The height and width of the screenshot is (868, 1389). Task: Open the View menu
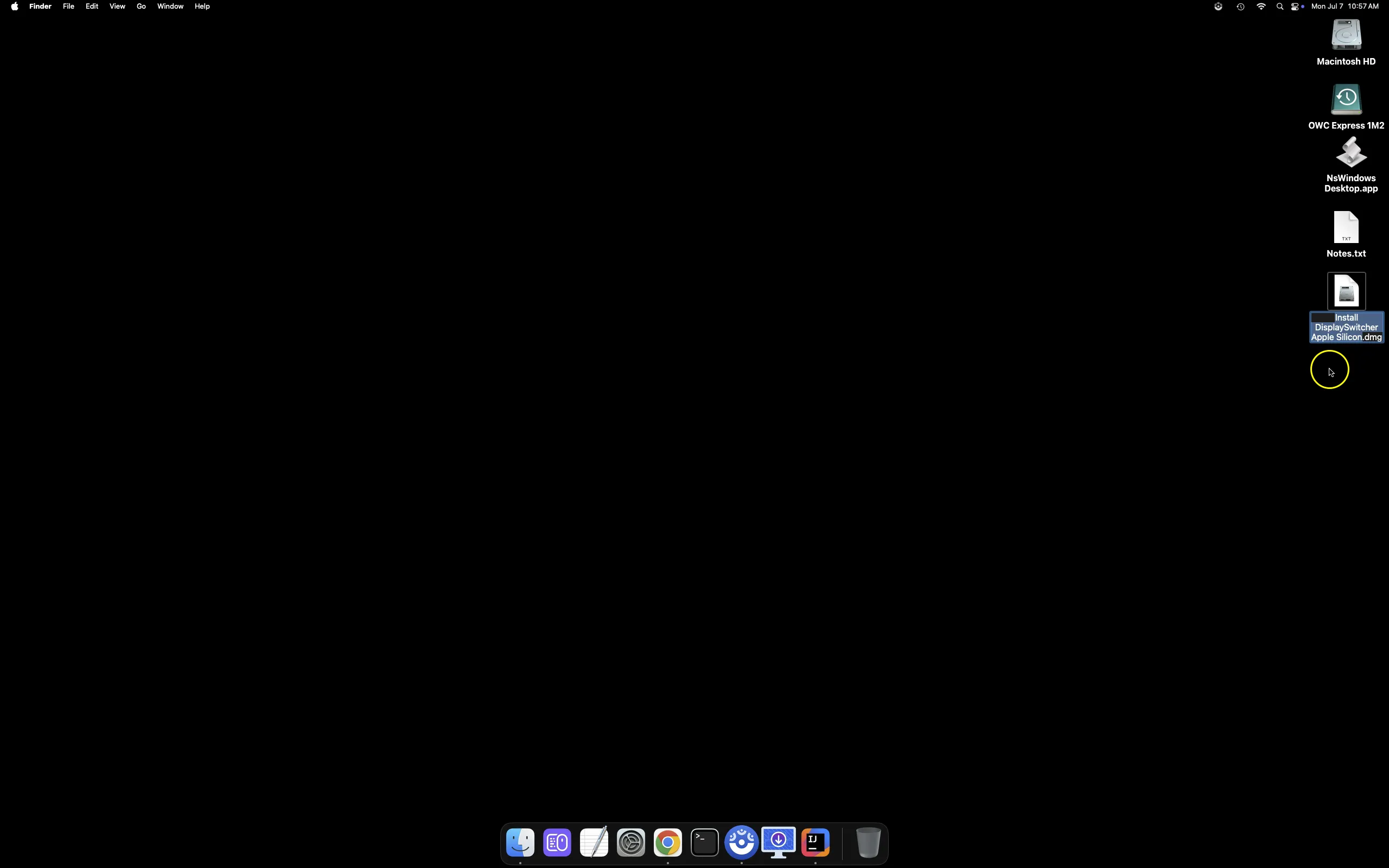coord(118,7)
